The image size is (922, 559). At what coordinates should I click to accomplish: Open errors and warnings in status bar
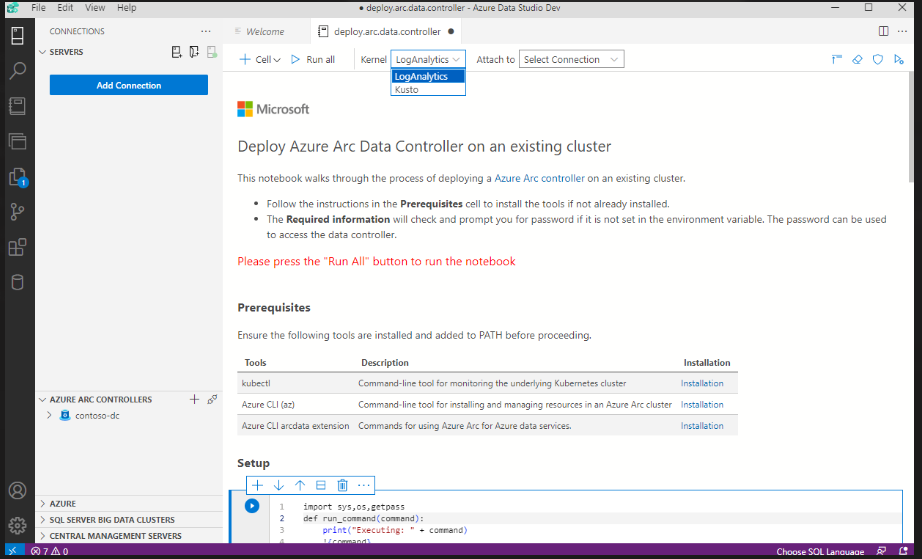pyautogui.click(x=49, y=551)
